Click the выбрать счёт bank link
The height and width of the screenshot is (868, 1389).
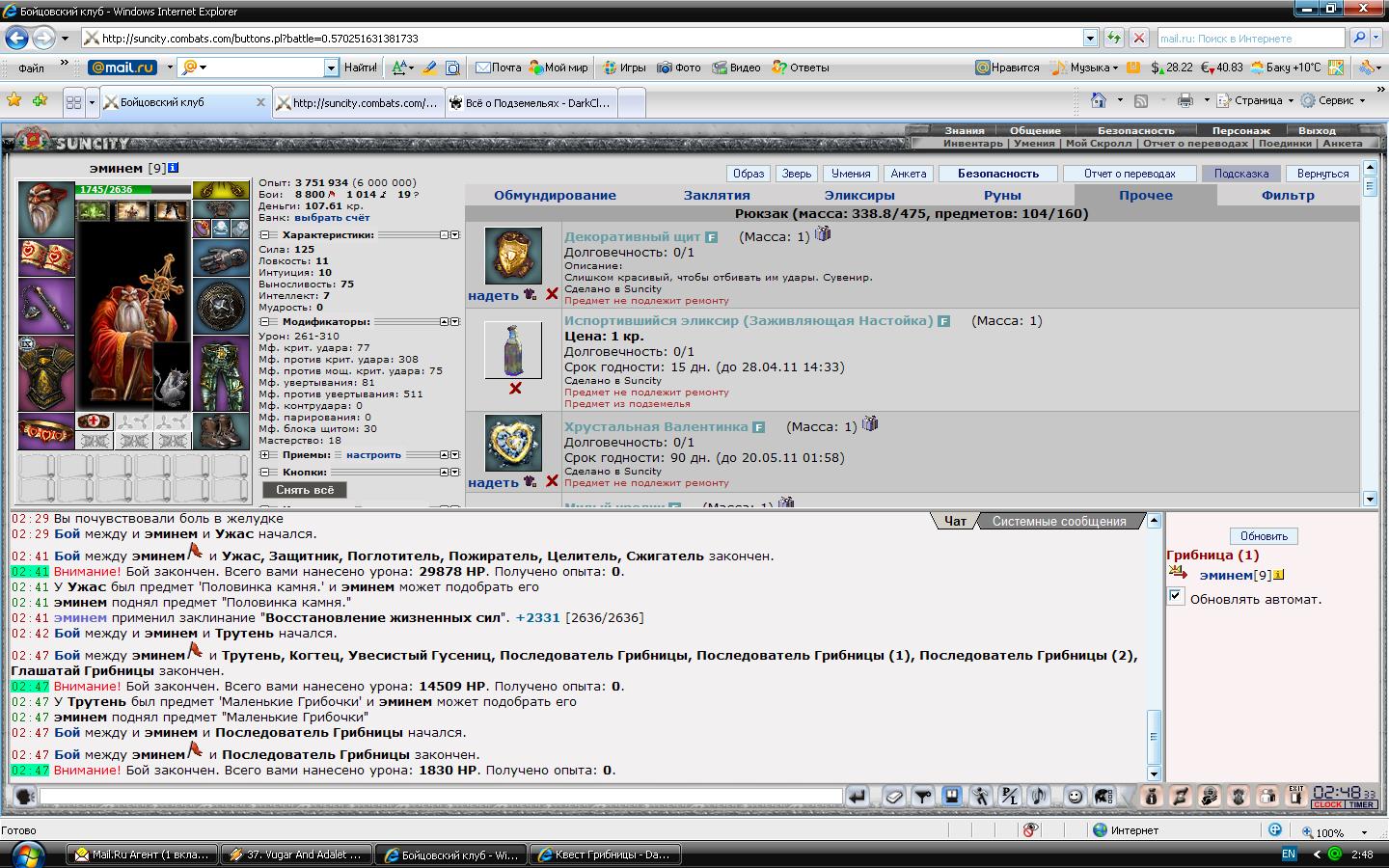point(334,218)
